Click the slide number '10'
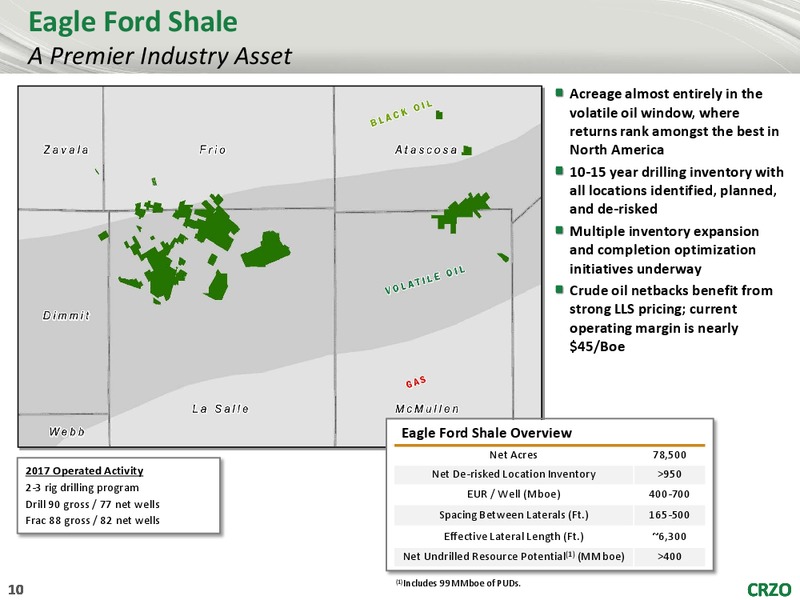The image size is (800, 600). [16, 589]
